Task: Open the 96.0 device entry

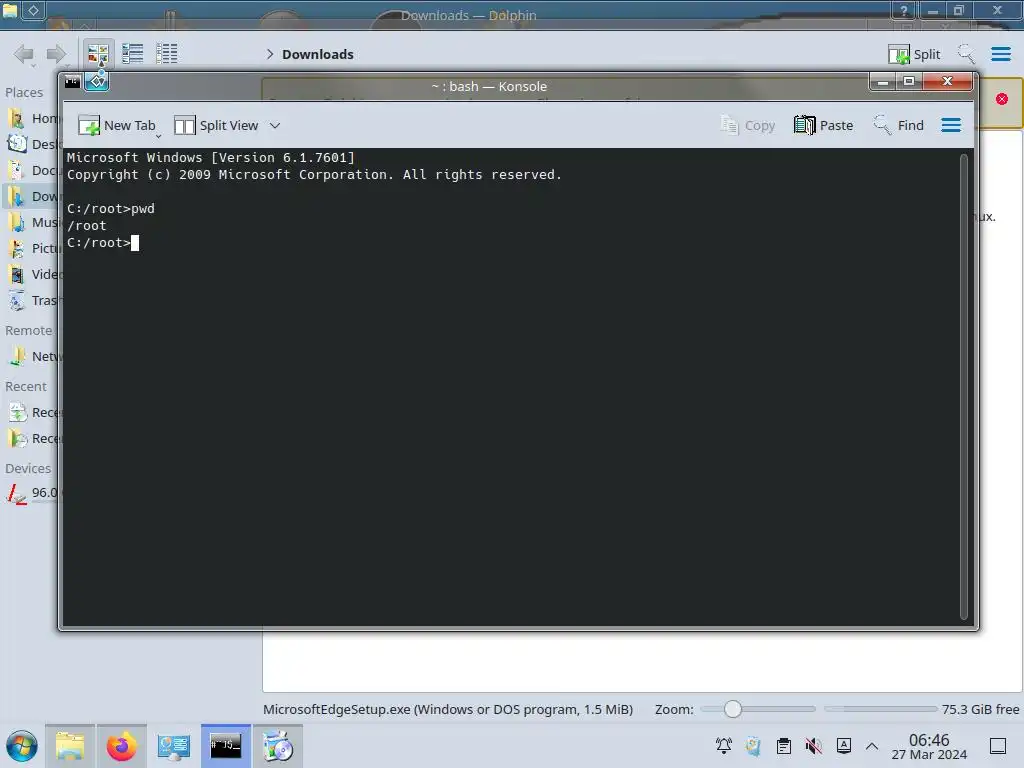Action: tap(33, 493)
